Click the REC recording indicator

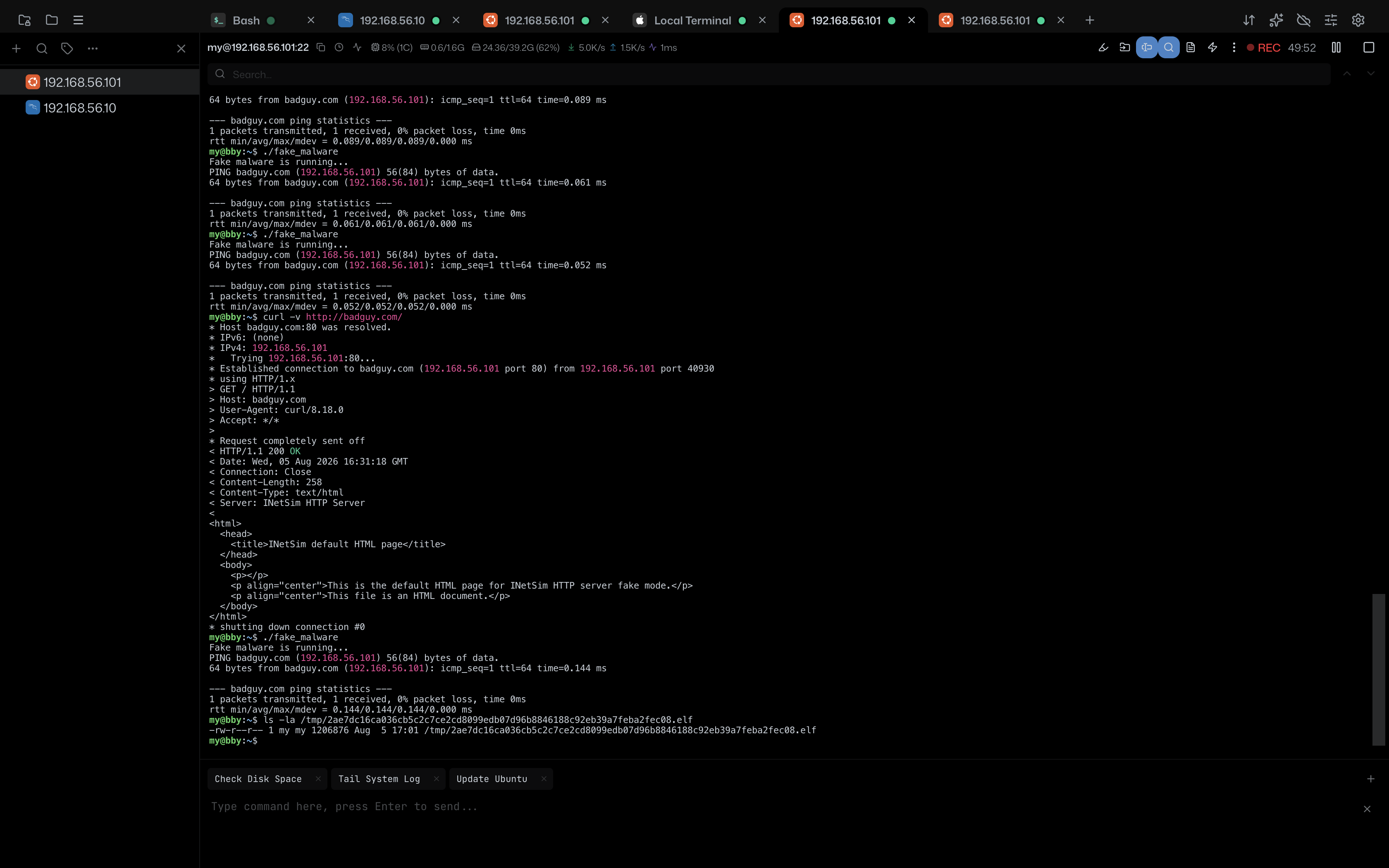click(x=1263, y=48)
